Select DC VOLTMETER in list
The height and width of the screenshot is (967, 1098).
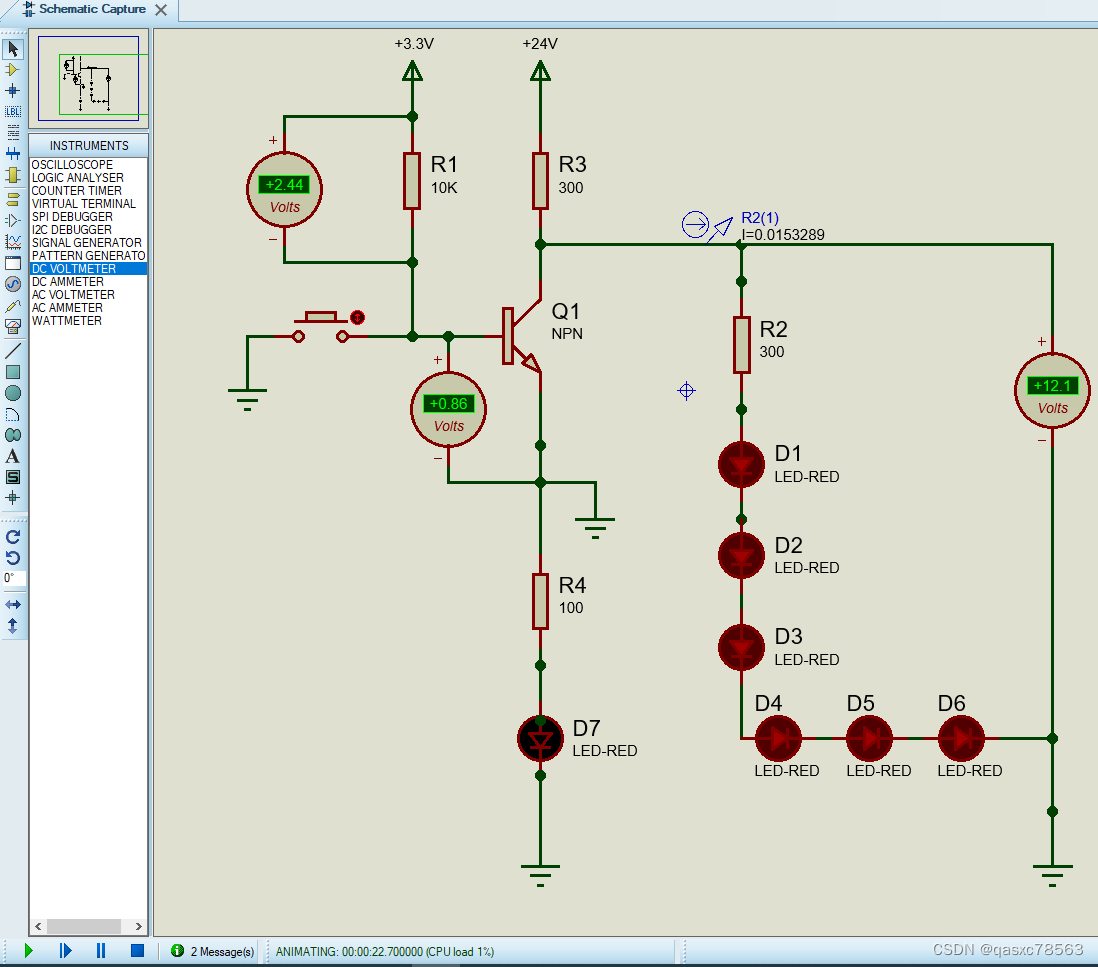[88, 269]
